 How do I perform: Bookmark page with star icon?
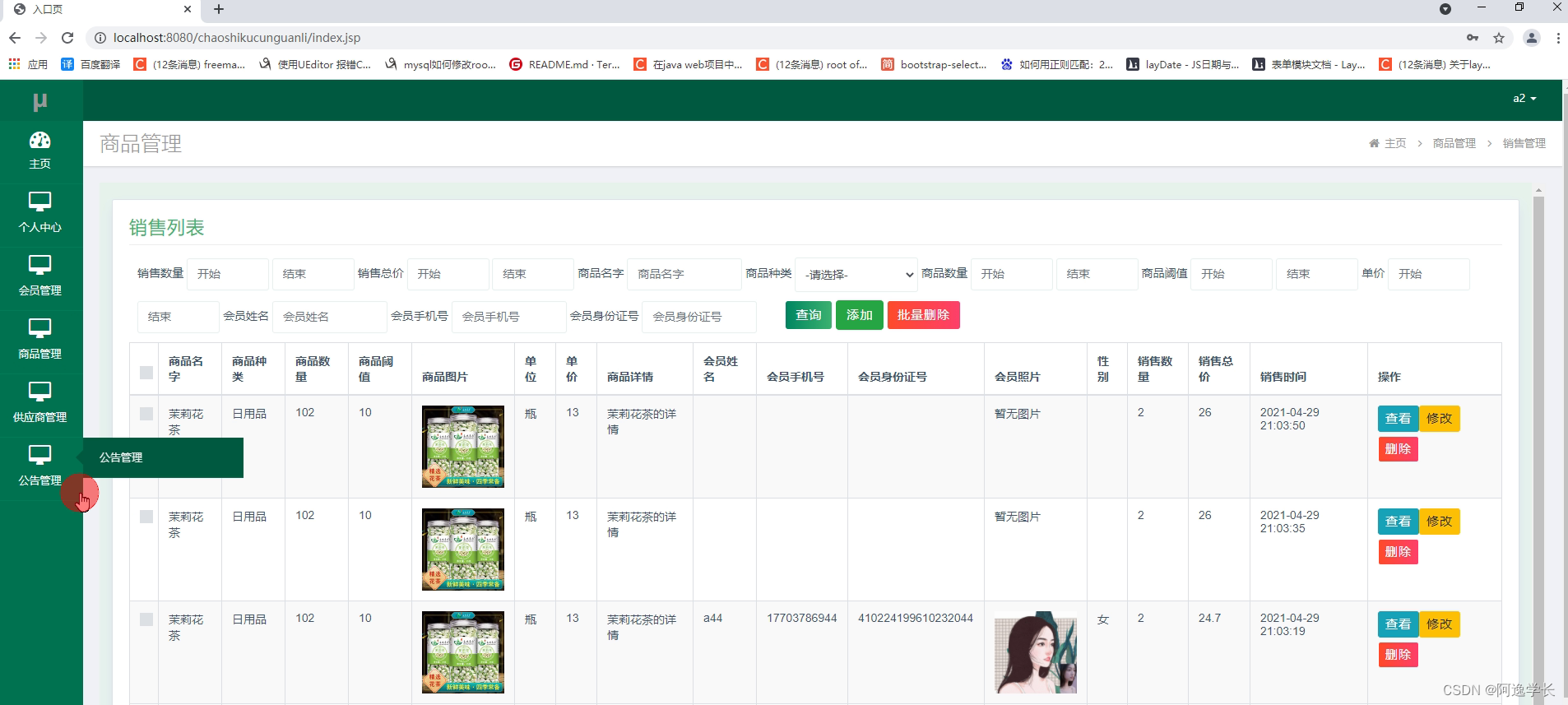coord(1499,38)
